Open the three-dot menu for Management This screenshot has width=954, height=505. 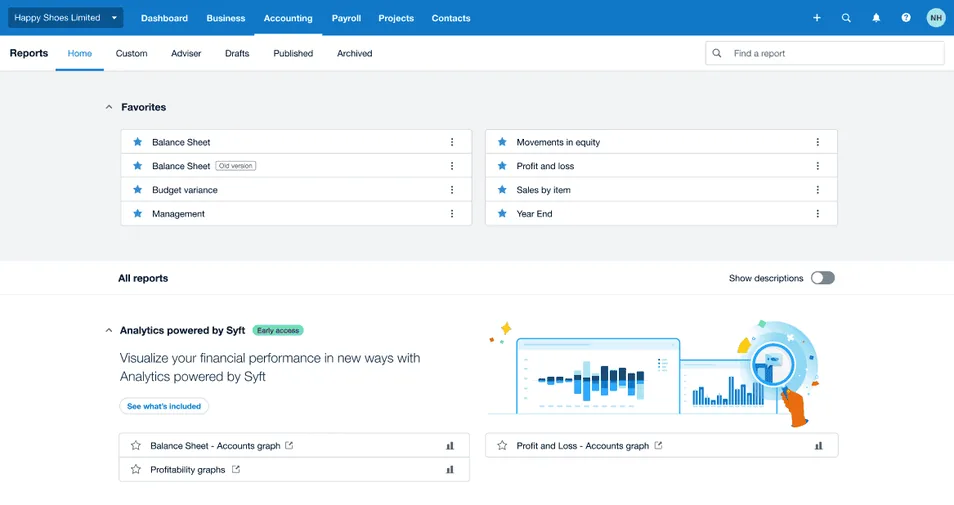(x=452, y=214)
